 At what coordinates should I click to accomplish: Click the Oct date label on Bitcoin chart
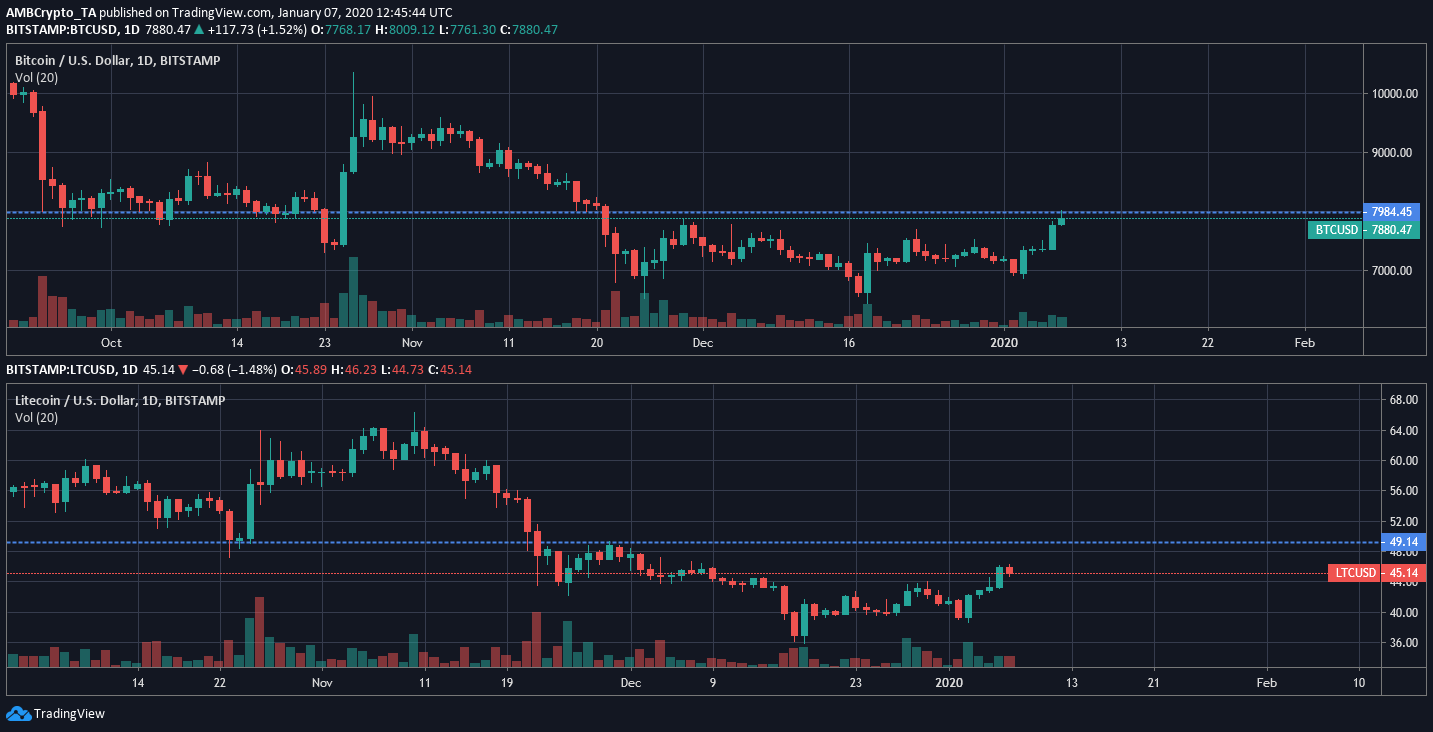pyautogui.click(x=111, y=343)
